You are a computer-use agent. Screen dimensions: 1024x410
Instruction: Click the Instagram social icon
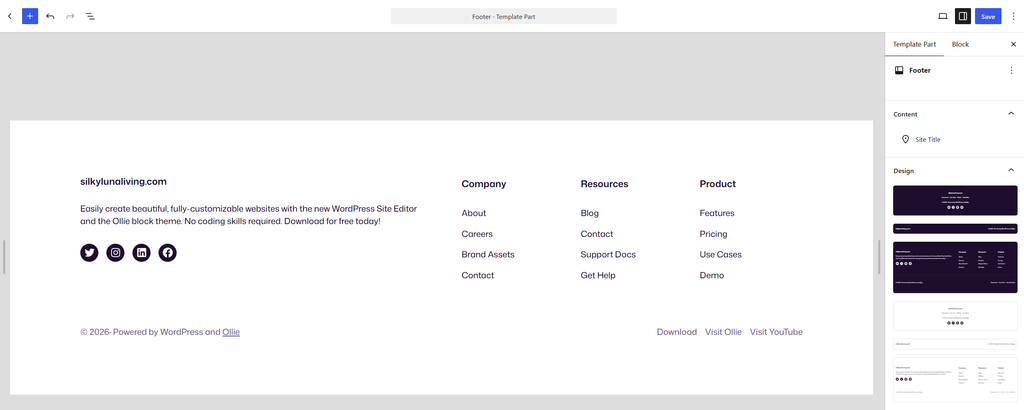pyautogui.click(x=116, y=253)
